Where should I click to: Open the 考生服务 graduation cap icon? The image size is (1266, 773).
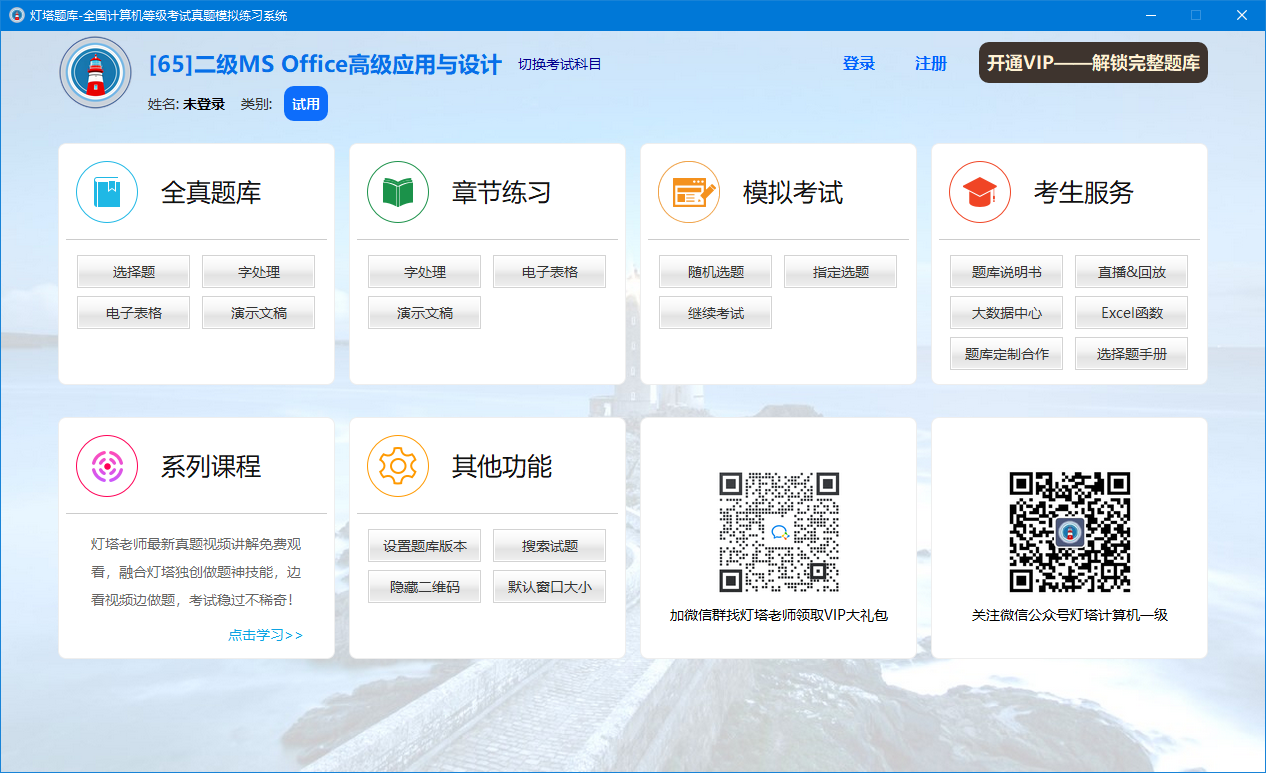[x=979, y=192]
